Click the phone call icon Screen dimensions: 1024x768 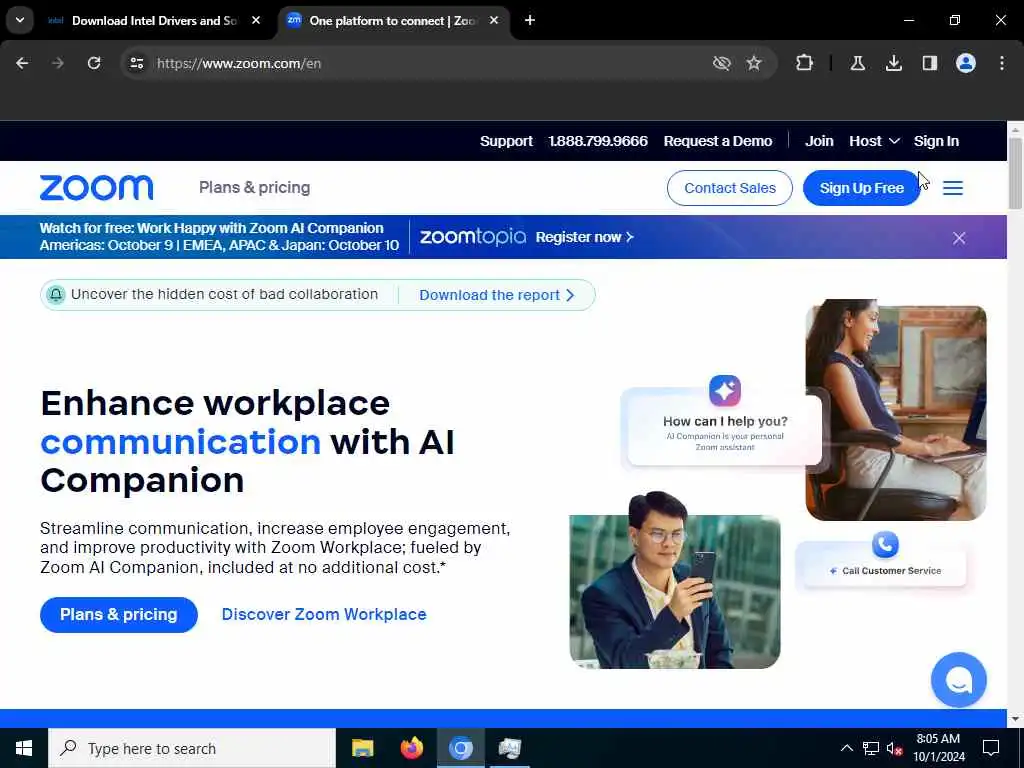tap(885, 544)
